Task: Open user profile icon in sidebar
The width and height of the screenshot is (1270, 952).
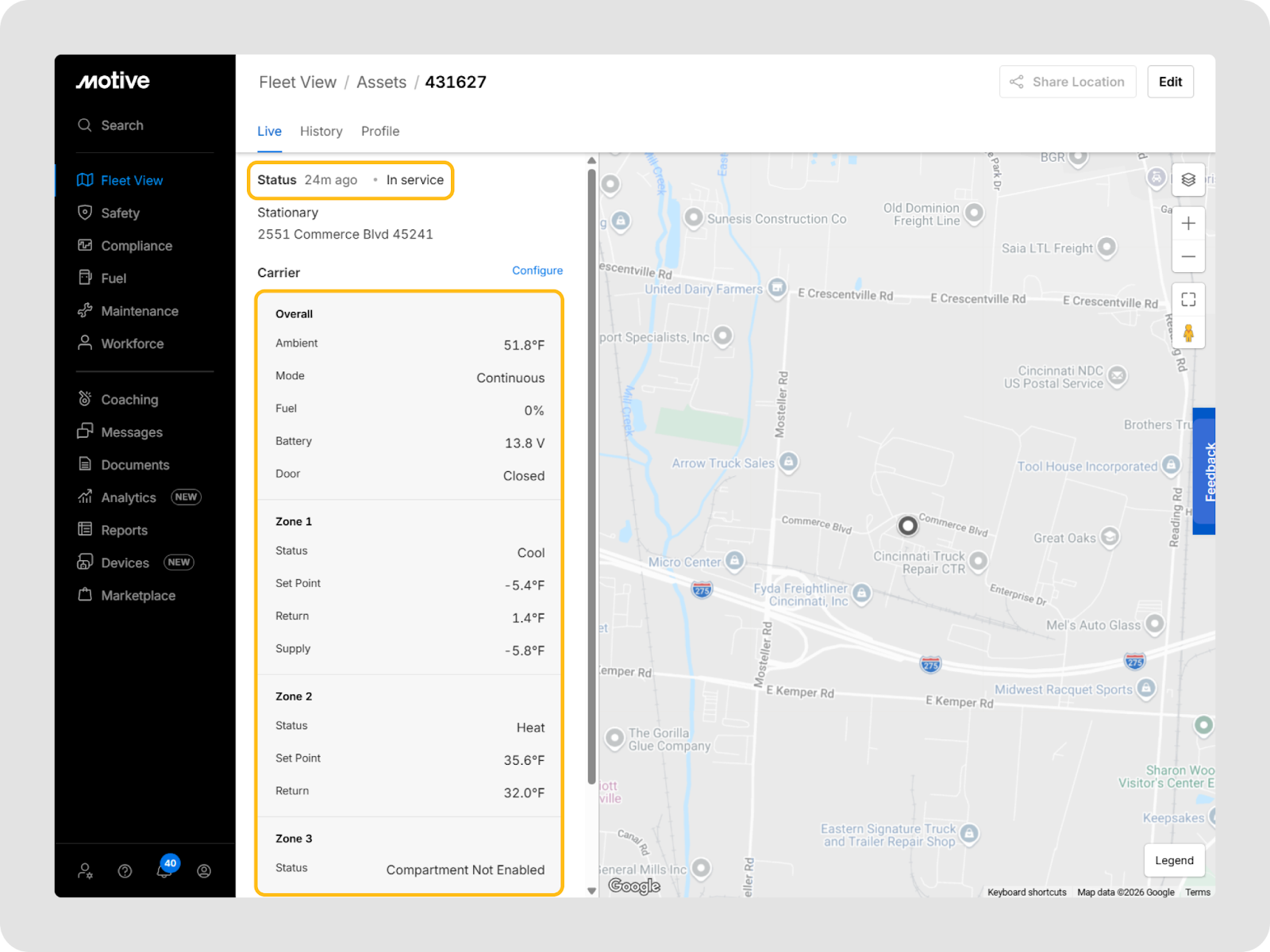Action: tap(204, 871)
